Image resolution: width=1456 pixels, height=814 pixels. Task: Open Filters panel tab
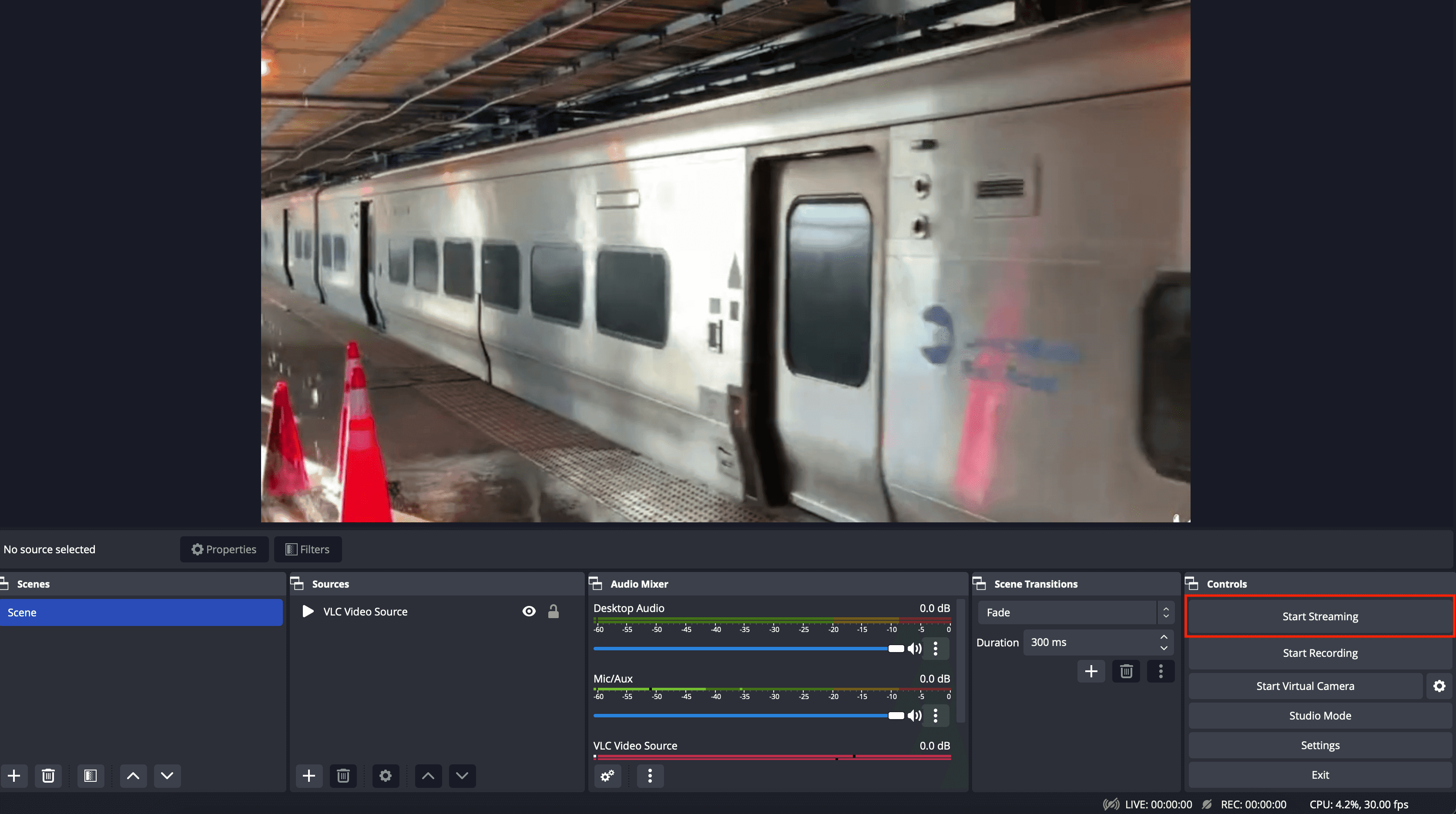click(308, 549)
